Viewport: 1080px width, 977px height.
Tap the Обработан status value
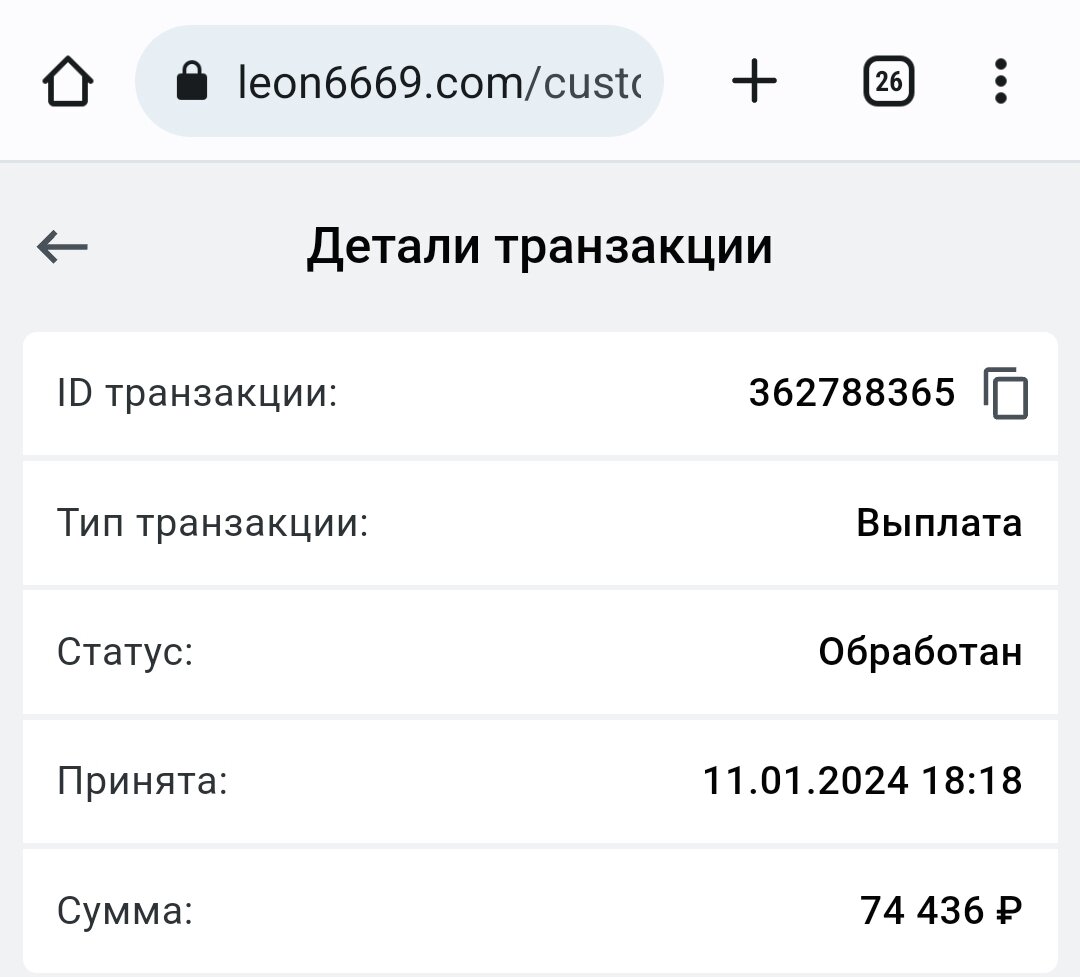920,651
